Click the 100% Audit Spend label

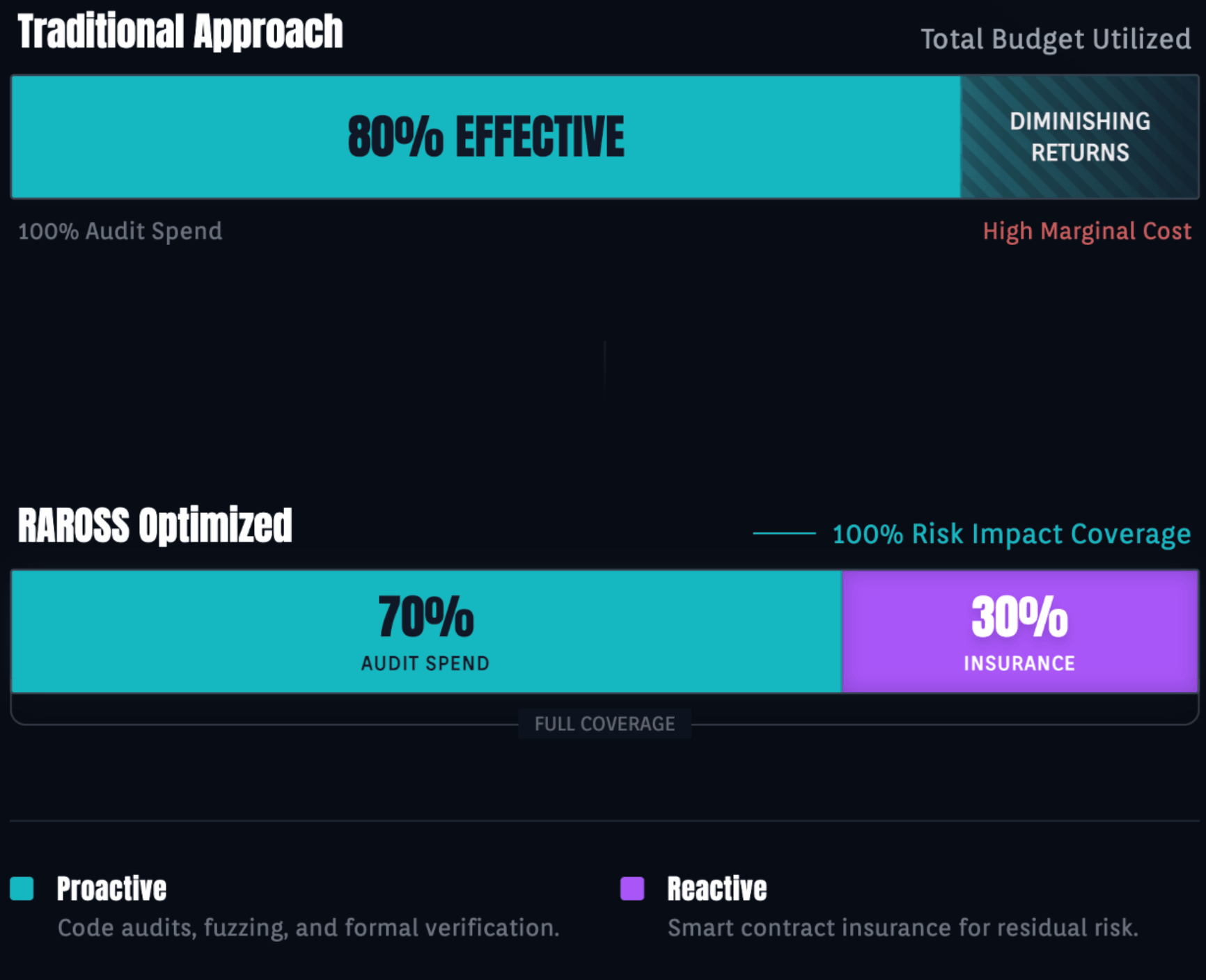120,231
